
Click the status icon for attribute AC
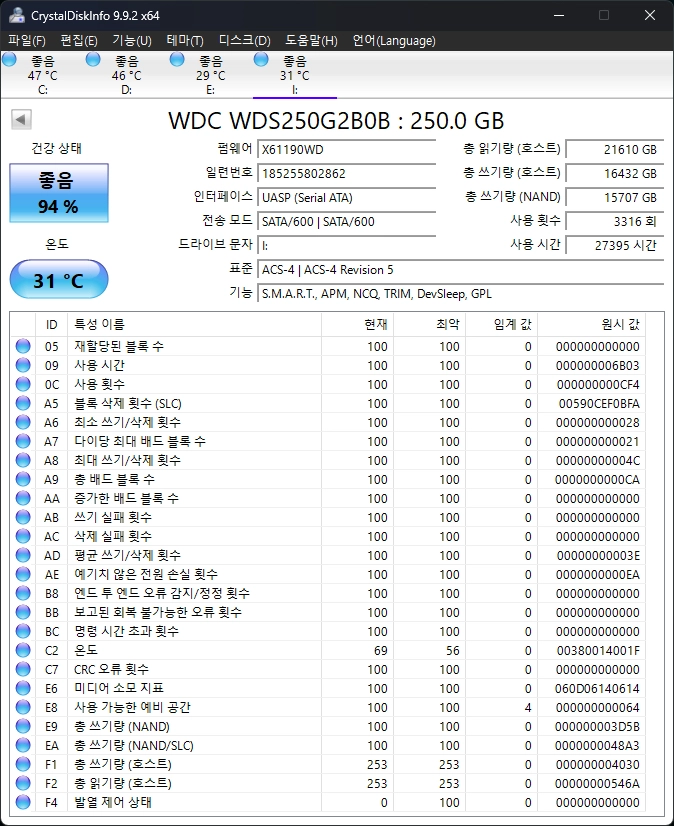coord(23,536)
